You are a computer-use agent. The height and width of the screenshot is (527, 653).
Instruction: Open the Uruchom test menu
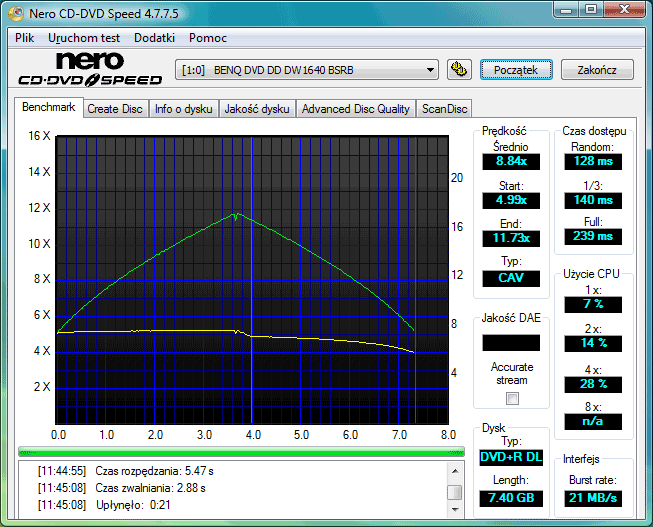point(84,38)
